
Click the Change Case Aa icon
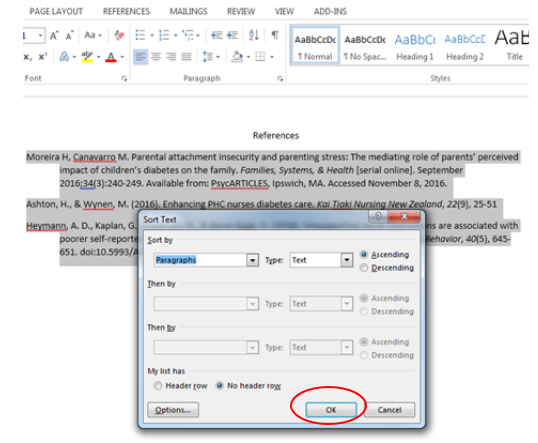click(90, 35)
